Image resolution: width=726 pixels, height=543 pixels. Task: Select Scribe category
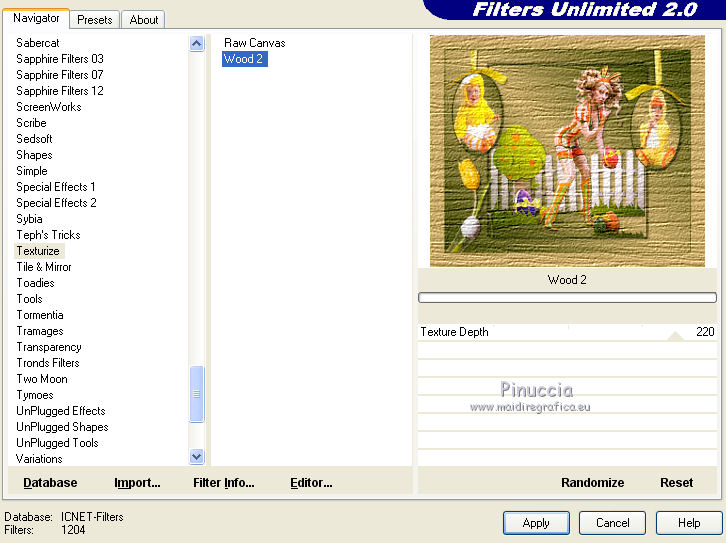point(31,123)
